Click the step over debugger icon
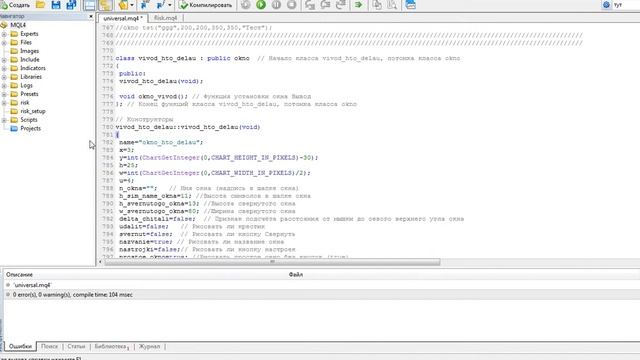640x360 pixels. pyautogui.click(x=325, y=5)
